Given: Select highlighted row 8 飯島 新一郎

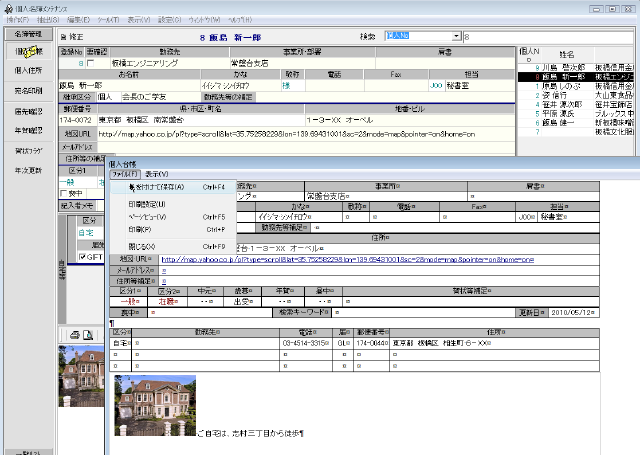Looking at the screenshot, I should pyautogui.click(x=576, y=77).
